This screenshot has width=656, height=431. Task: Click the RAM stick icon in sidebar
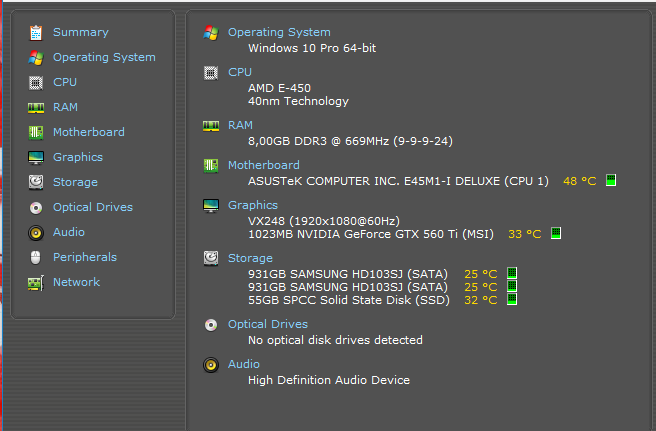tap(36, 107)
